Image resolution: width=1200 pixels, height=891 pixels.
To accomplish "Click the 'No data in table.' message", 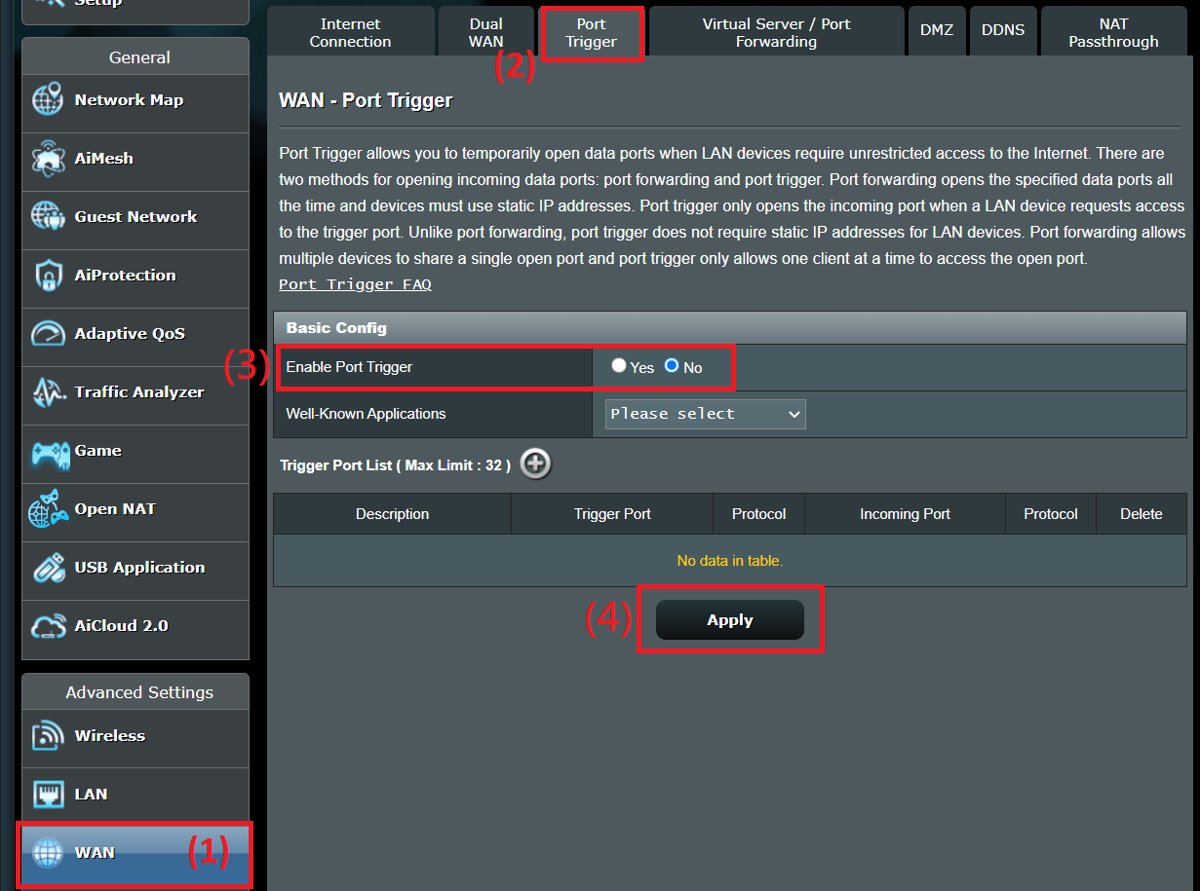I will pyautogui.click(x=730, y=561).
